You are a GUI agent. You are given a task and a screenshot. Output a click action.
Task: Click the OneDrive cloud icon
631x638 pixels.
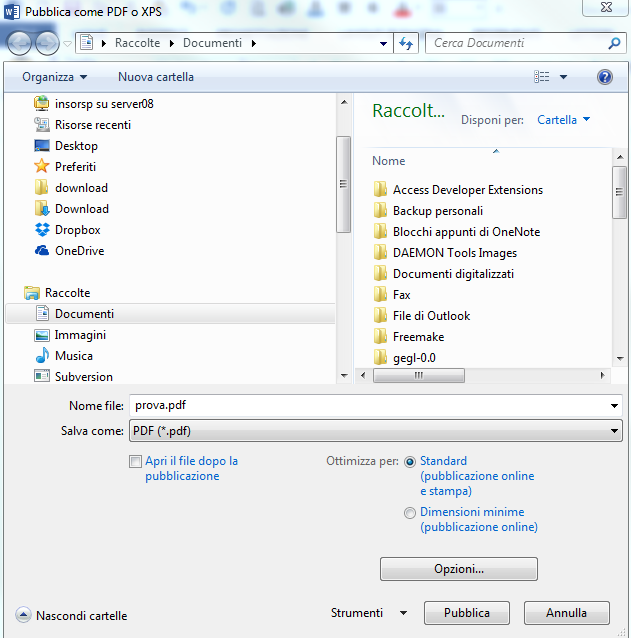point(41,251)
